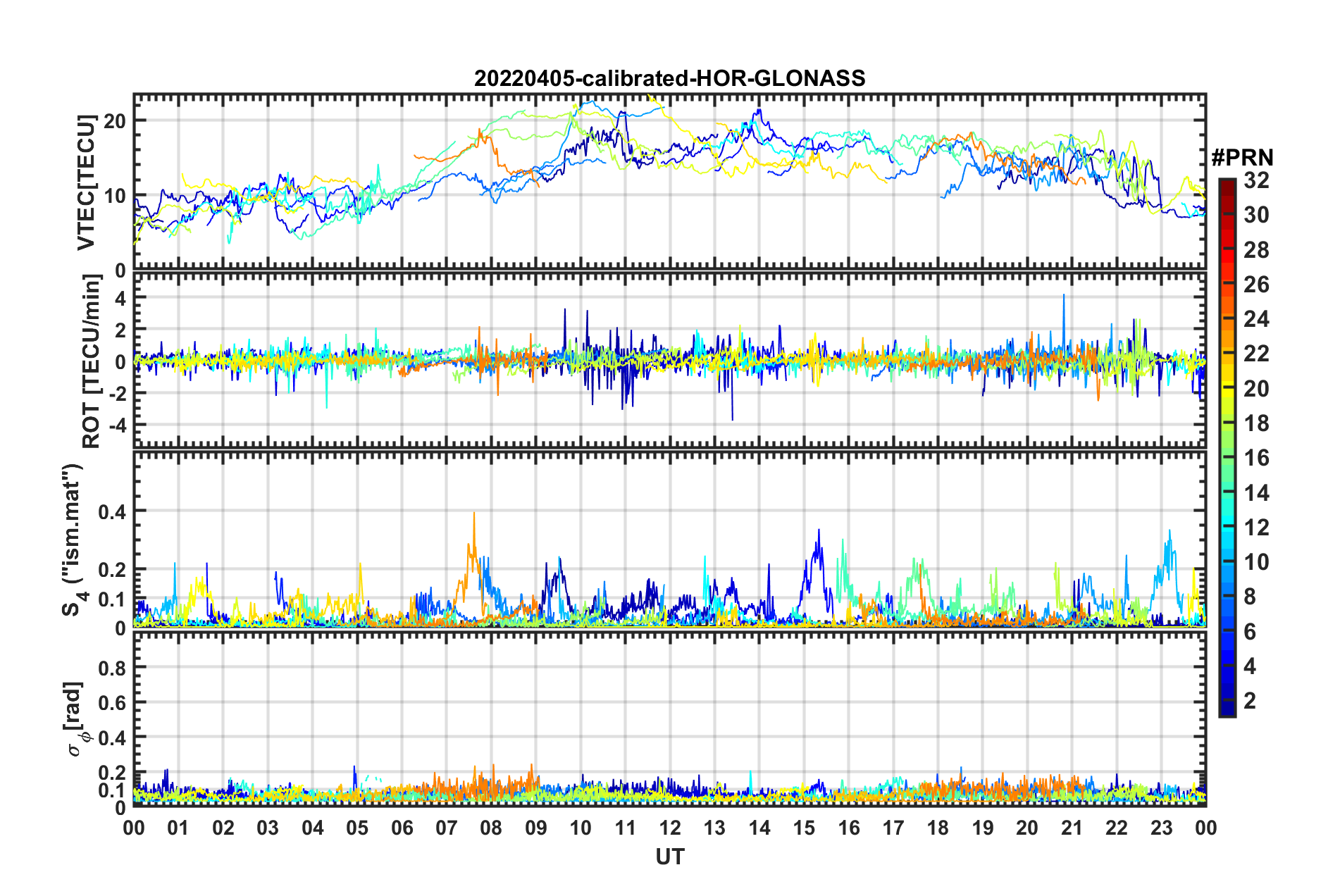Click the plot title 20220405-calibrated-HOR-GLONASS
Screen dimensions: 1340x896
point(669,78)
